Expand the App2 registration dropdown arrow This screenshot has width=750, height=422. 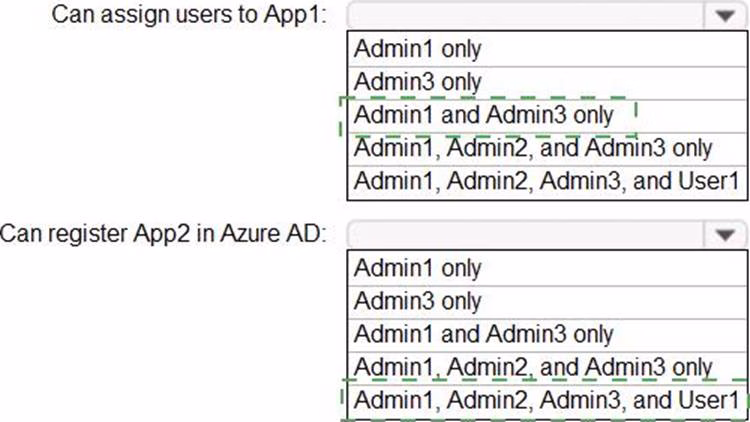(x=724, y=235)
